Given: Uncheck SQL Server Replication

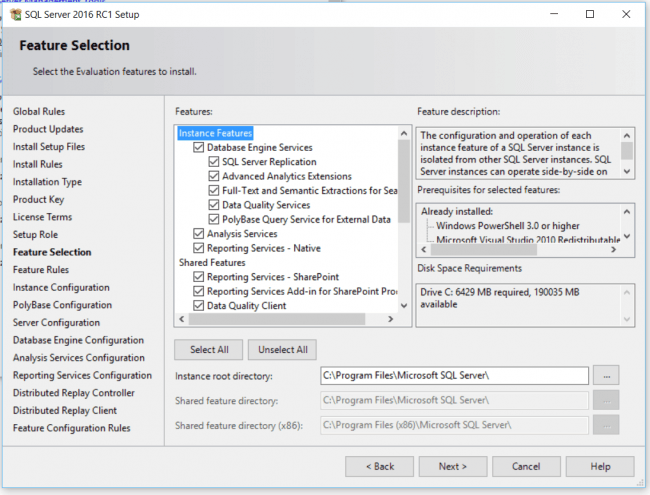Looking at the screenshot, I should [x=213, y=162].
